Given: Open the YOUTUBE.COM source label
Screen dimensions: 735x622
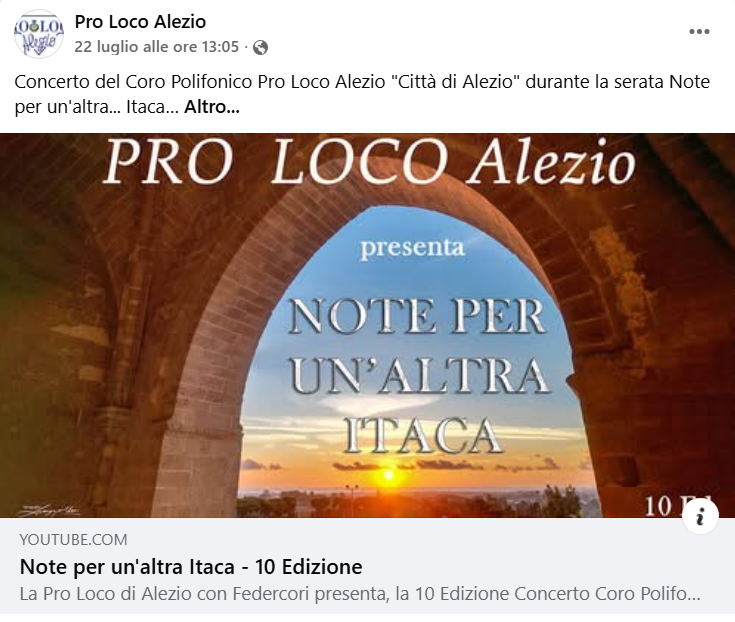Looking at the screenshot, I should (x=74, y=540).
